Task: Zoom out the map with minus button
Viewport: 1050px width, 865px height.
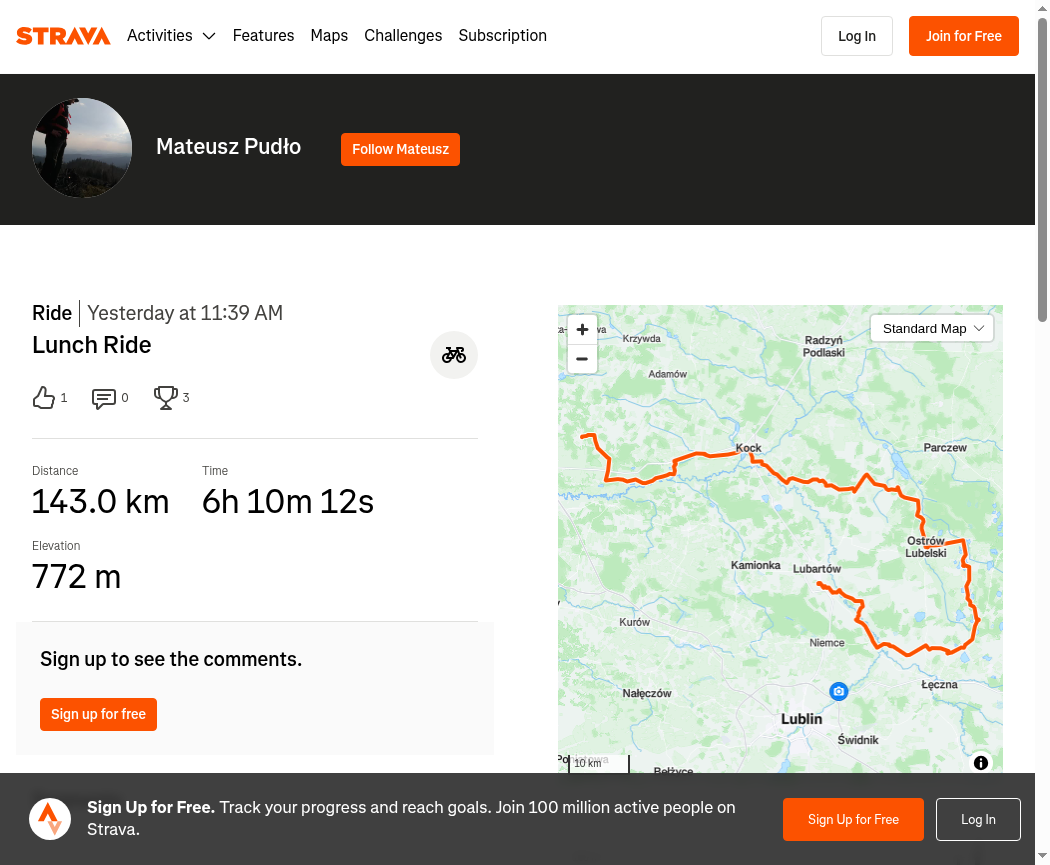Action: tap(582, 359)
